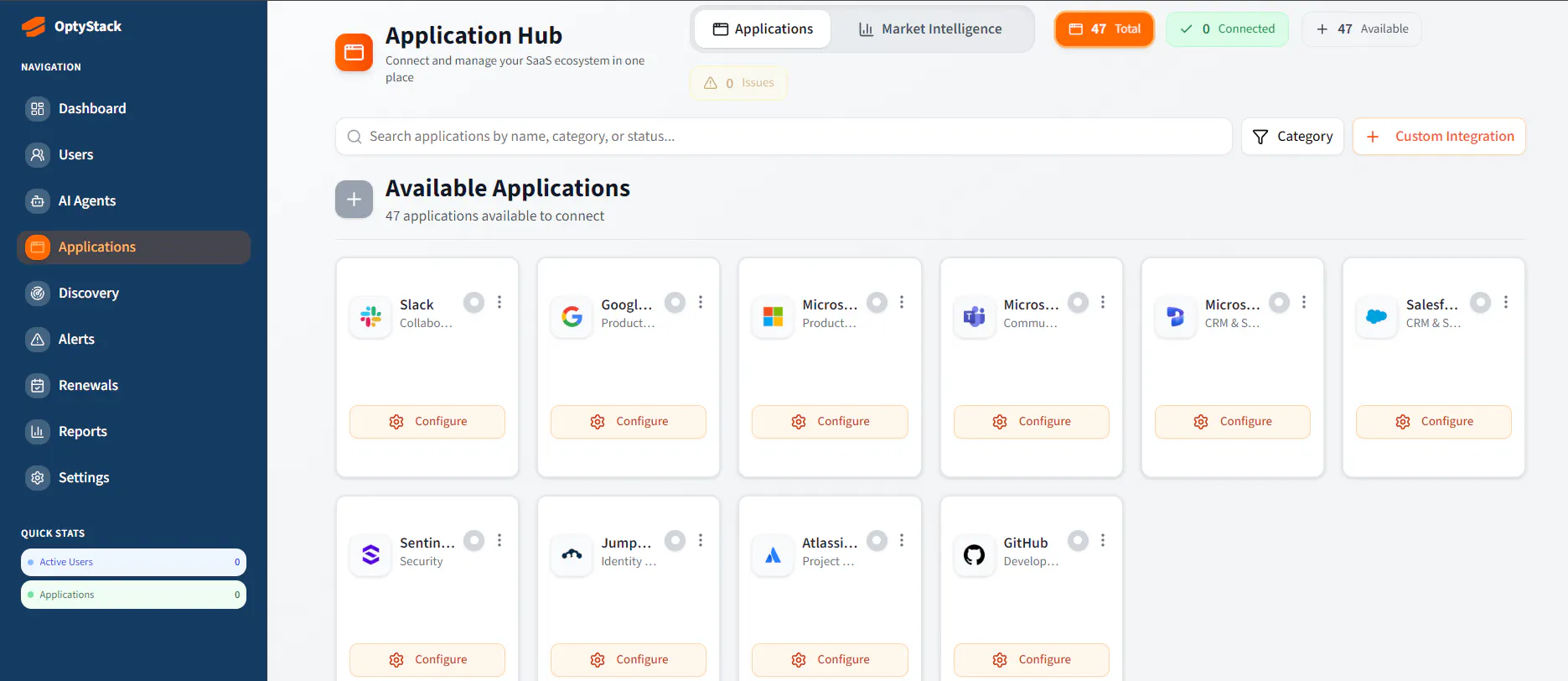Toggle the Slack status indicator
Viewport: 1568px width, 681px height.
[x=474, y=302]
